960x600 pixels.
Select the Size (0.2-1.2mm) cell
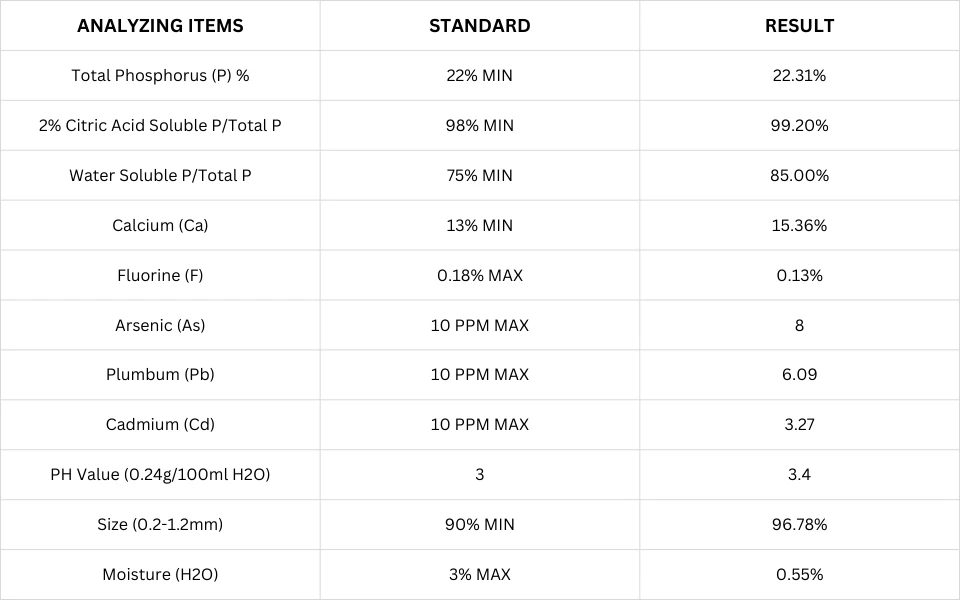pyautogui.click(x=160, y=525)
